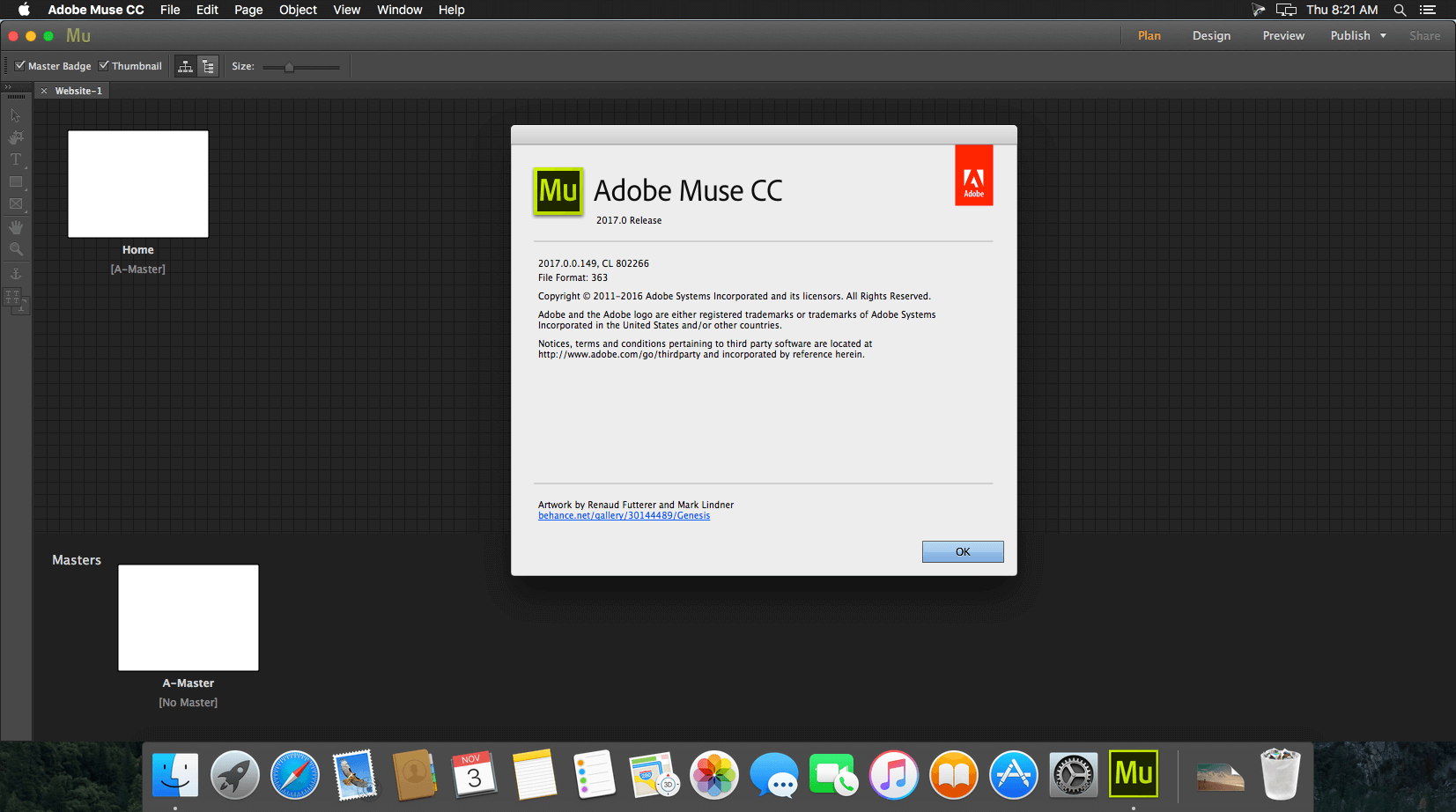Select the Text tool
Image resolution: width=1456 pixels, height=812 pixels.
coord(16,159)
